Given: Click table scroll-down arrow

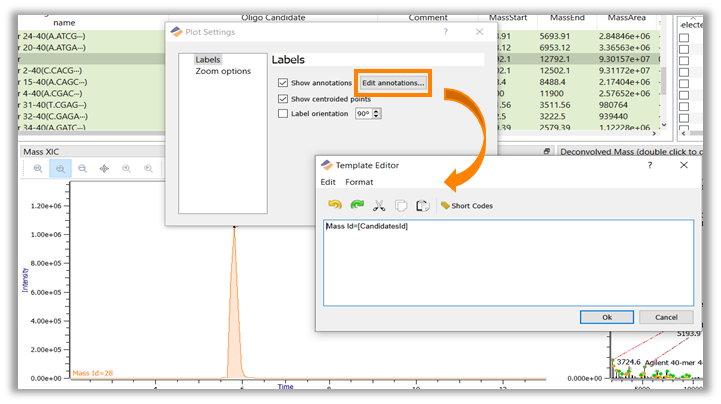Looking at the screenshot, I should coord(664,125).
